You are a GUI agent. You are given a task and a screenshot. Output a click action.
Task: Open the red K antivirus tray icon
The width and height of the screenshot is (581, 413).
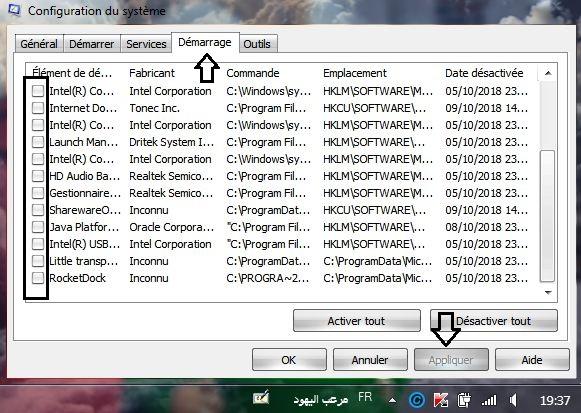tap(440, 400)
